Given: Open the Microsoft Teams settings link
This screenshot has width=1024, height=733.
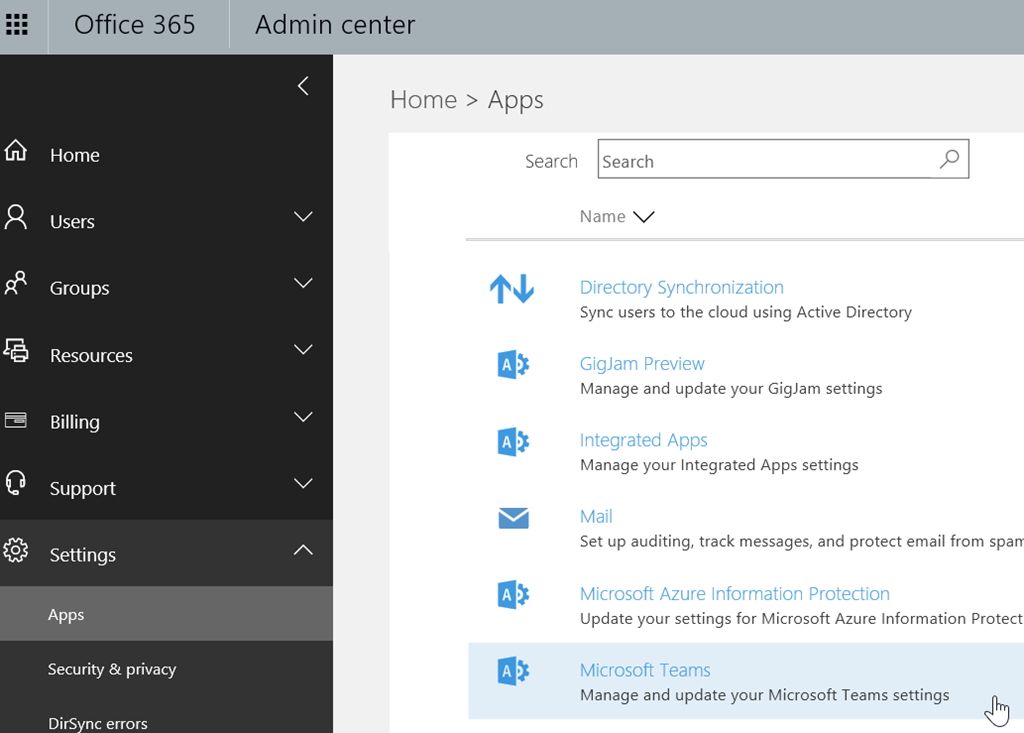Looking at the screenshot, I should [x=645, y=670].
